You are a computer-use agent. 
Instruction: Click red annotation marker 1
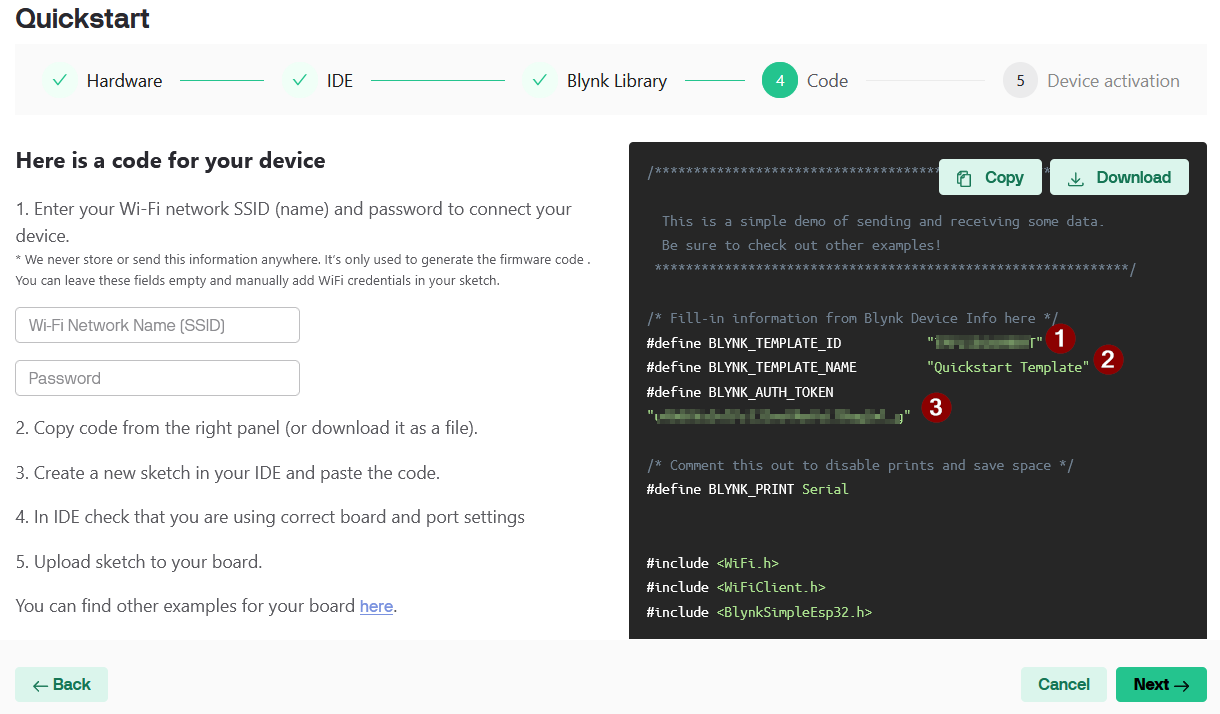(1060, 339)
